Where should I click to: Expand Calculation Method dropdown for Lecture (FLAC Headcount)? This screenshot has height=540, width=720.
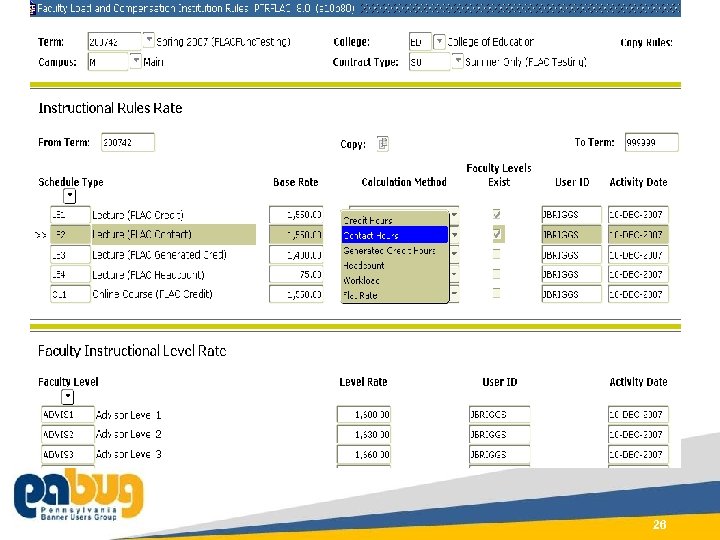click(x=454, y=274)
